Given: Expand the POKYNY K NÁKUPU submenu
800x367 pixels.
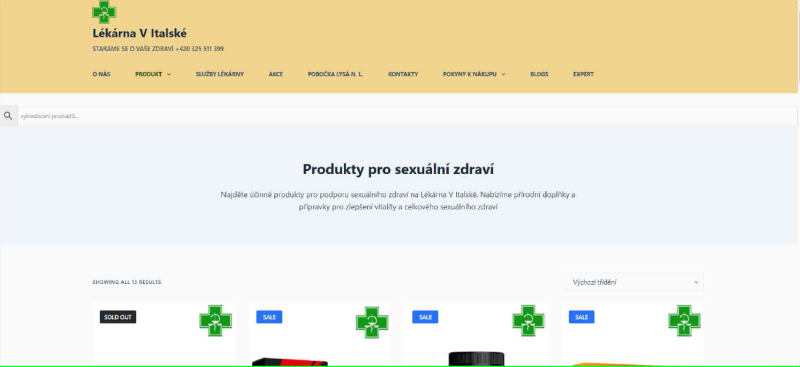Looking at the screenshot, I should click(x=504, y=74).
